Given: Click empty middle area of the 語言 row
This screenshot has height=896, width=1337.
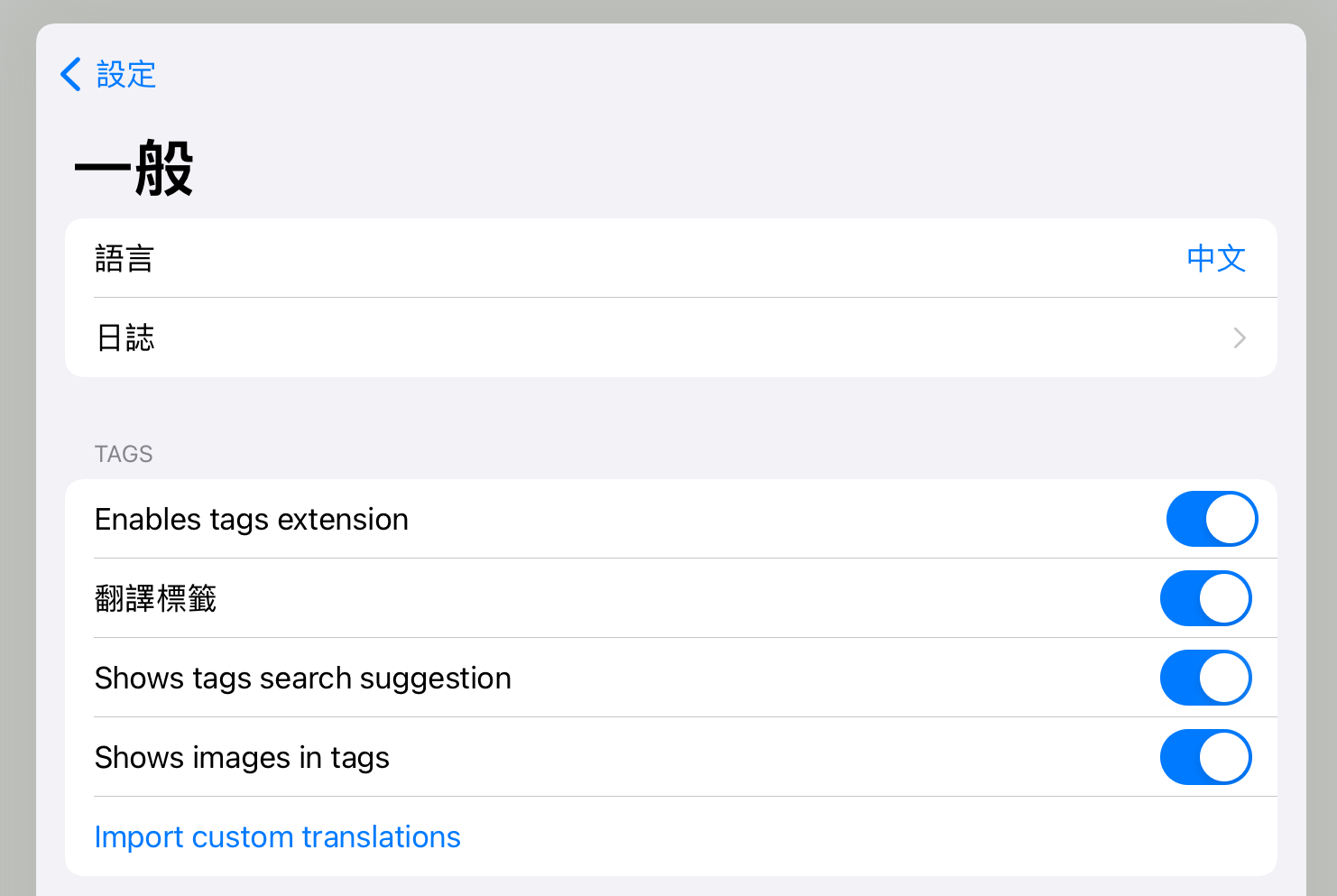Looking at the screenshot, I should point(668,259).
